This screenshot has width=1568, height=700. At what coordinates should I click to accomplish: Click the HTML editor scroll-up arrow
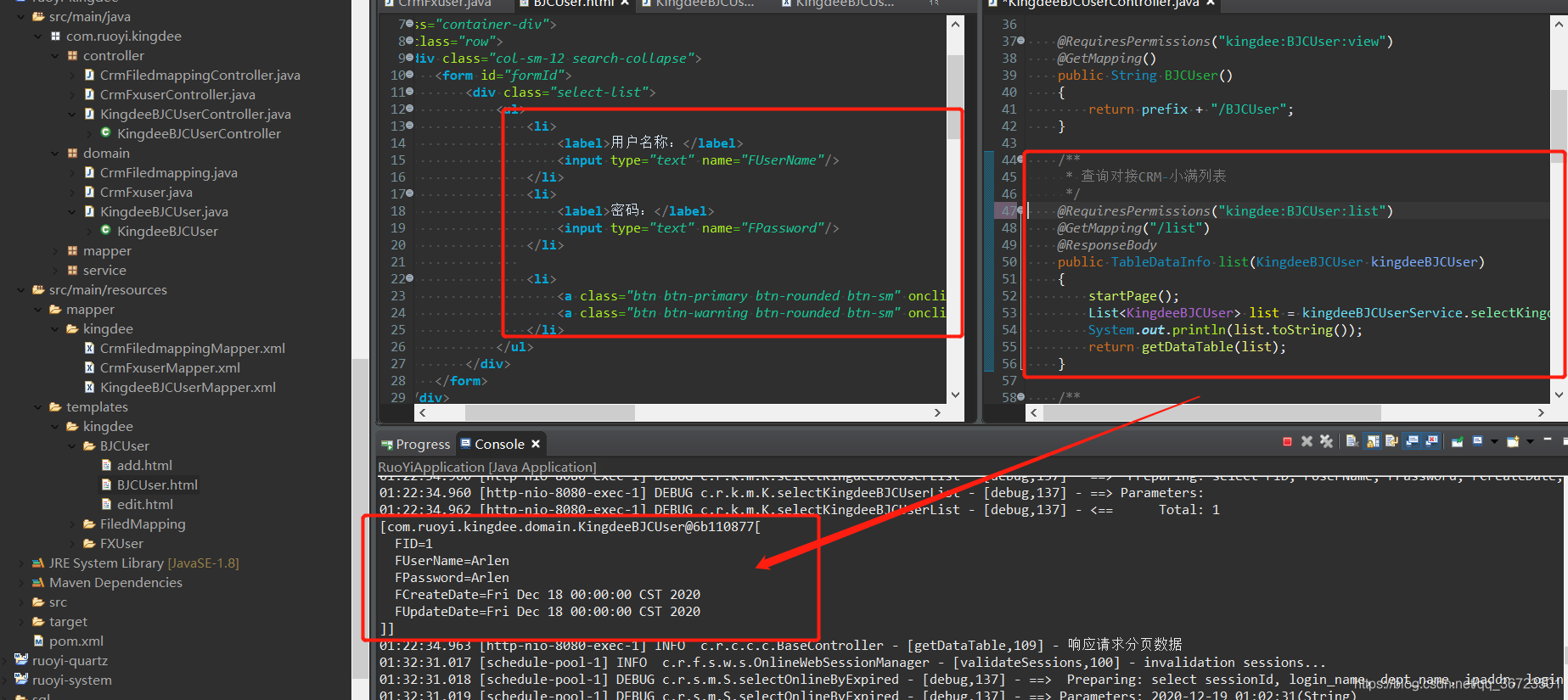pos(955,24)
